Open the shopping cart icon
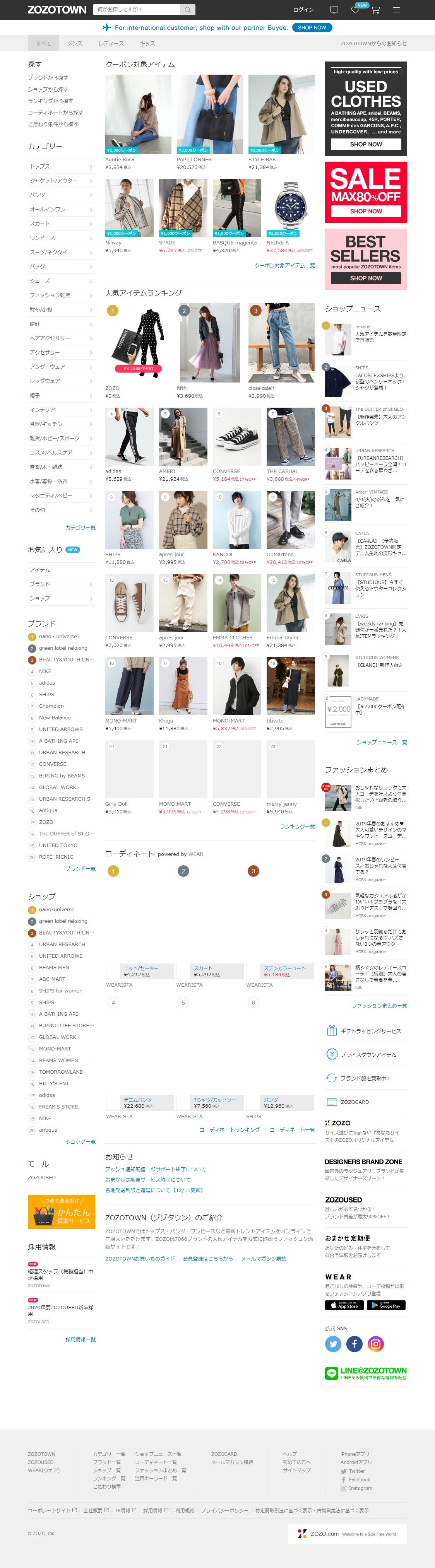 pos(375,10)
